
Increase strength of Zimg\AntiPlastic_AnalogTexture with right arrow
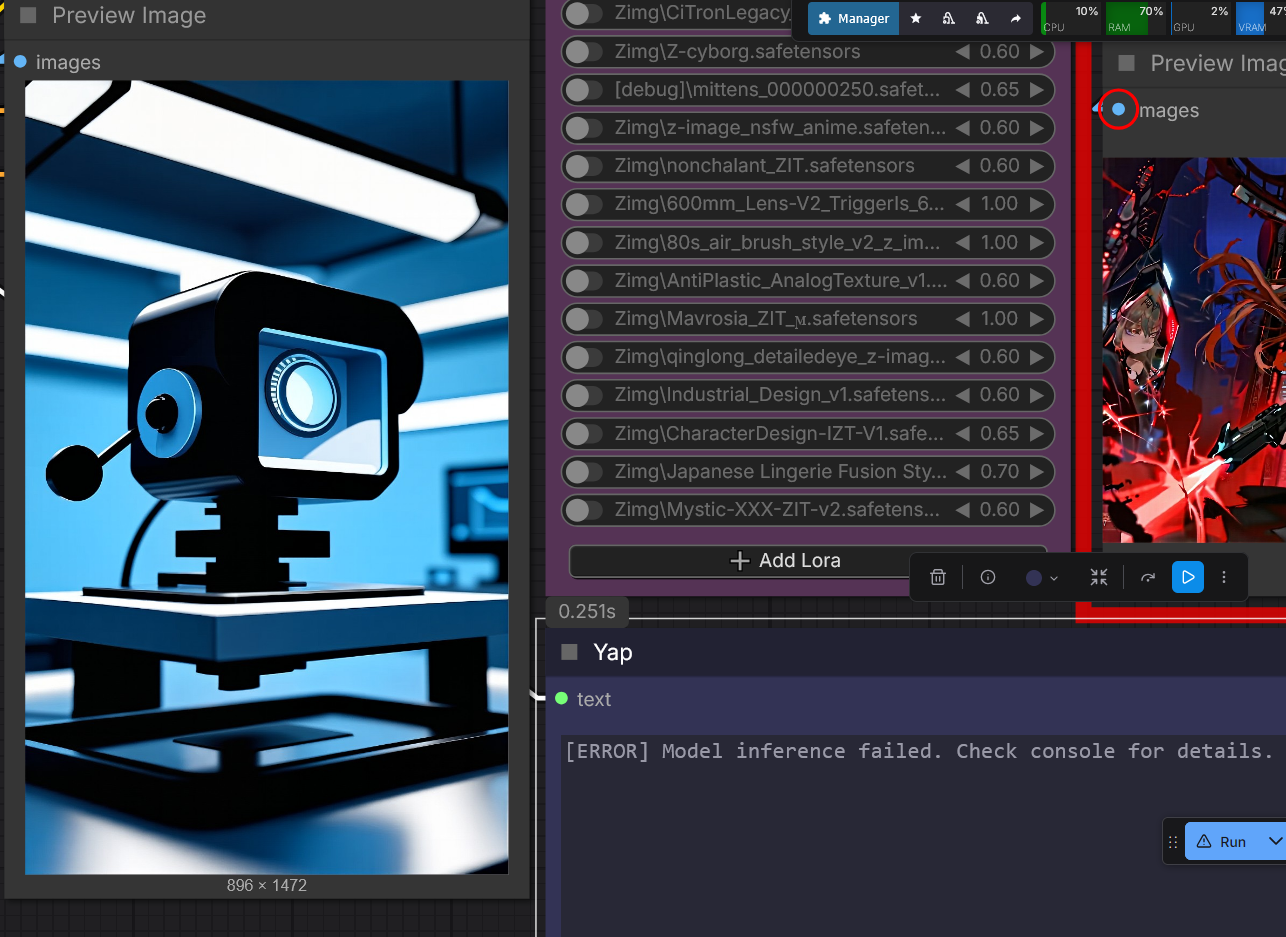1037,281
